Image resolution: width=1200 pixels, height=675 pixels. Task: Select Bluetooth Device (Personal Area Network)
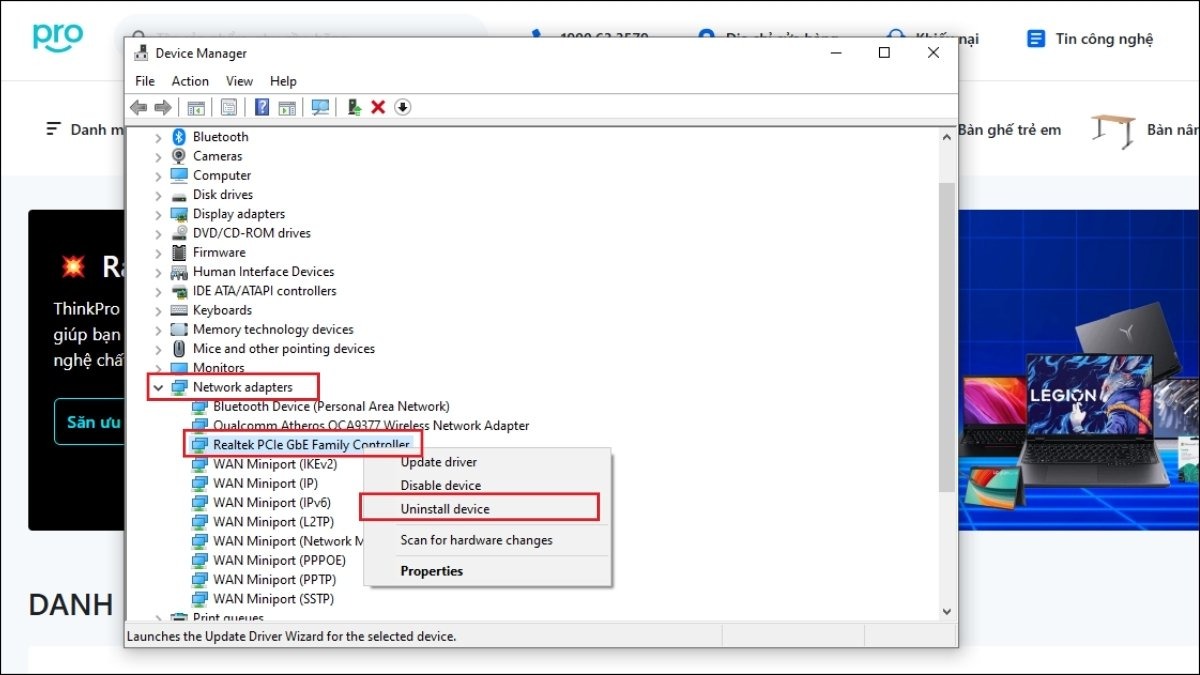(331, 407)
